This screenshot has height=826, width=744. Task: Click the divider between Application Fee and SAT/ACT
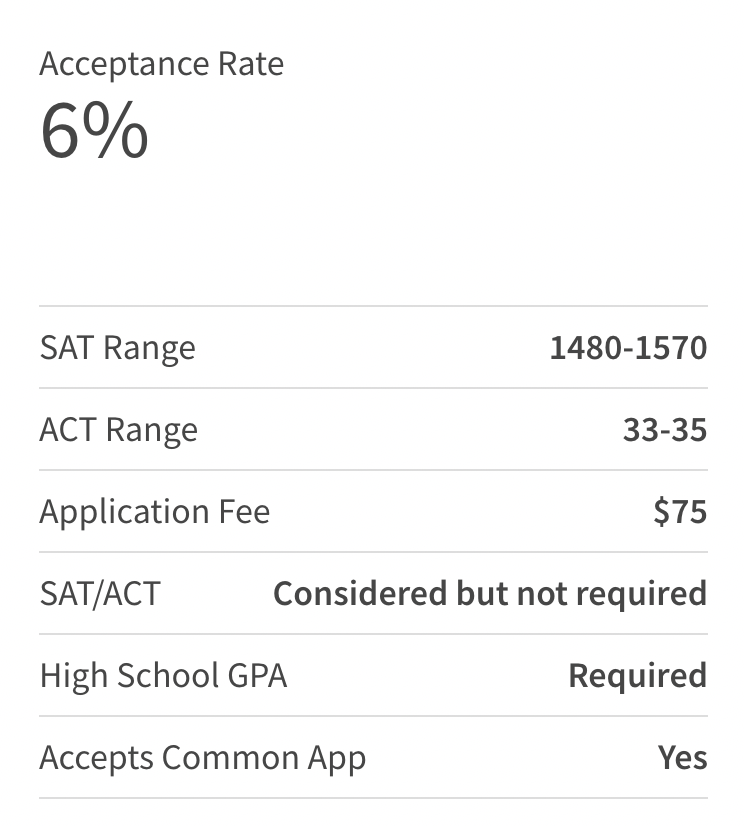pos(372,552)
